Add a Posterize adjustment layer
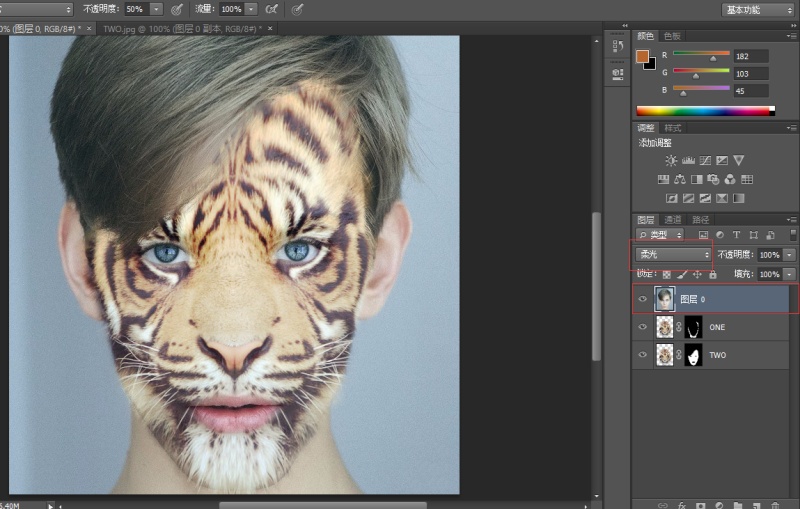Image resolution: width=800 pixels, height=509 pixels. click(688, 198)
